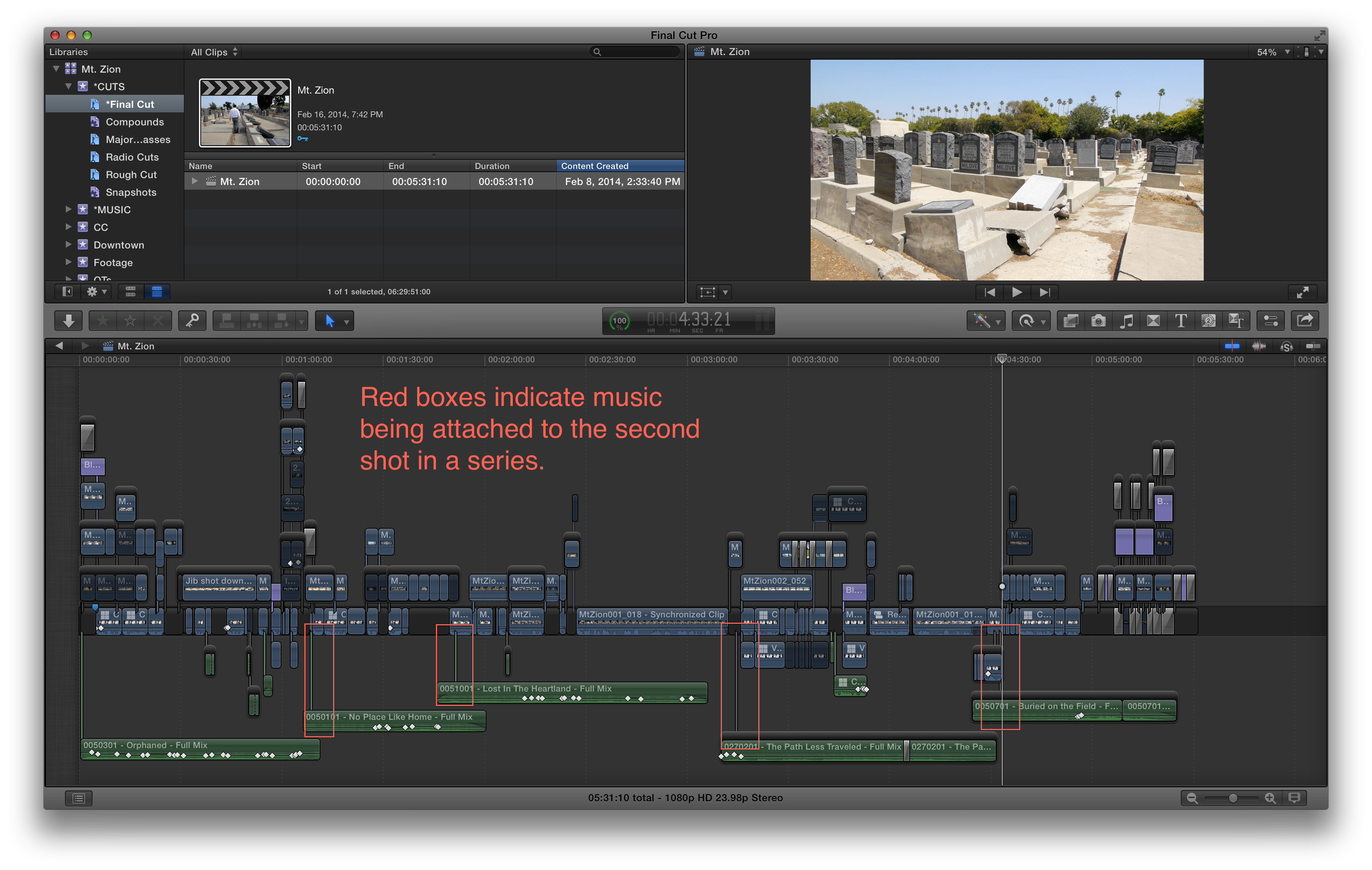Image resolution: width=1372 pixels, height=870 pixels.
Task: Insert clip into the storyline button
Action: coord(254,321)
